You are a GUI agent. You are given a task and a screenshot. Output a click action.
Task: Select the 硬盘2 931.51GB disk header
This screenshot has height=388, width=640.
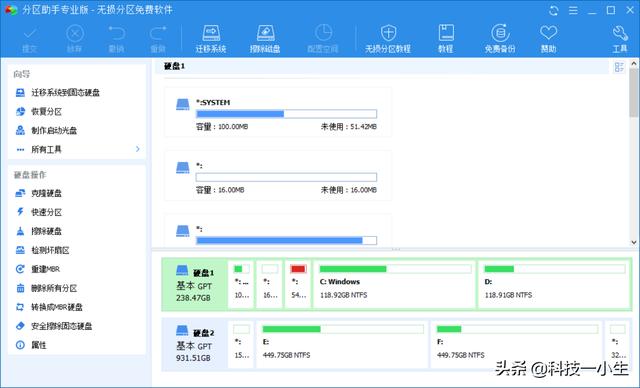point(195,345)
